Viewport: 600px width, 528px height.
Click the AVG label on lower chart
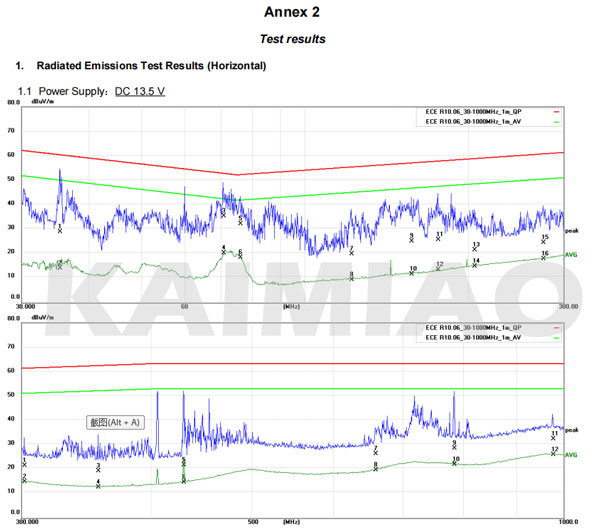(x=572, y=455)
